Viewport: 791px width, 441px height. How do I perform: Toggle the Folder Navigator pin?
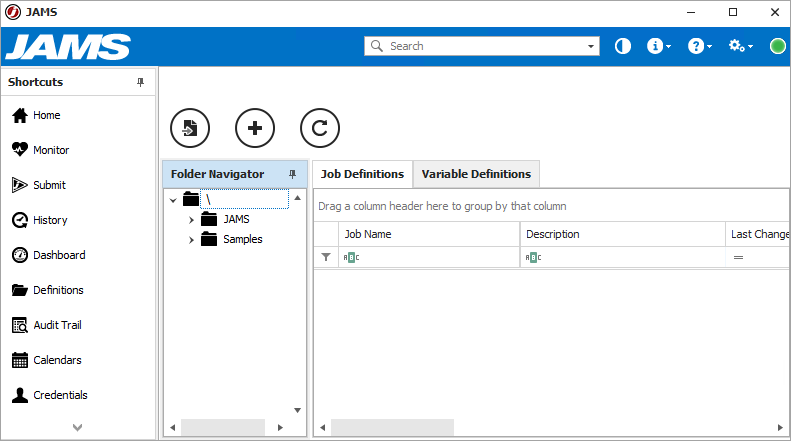(x=292, y=174)
